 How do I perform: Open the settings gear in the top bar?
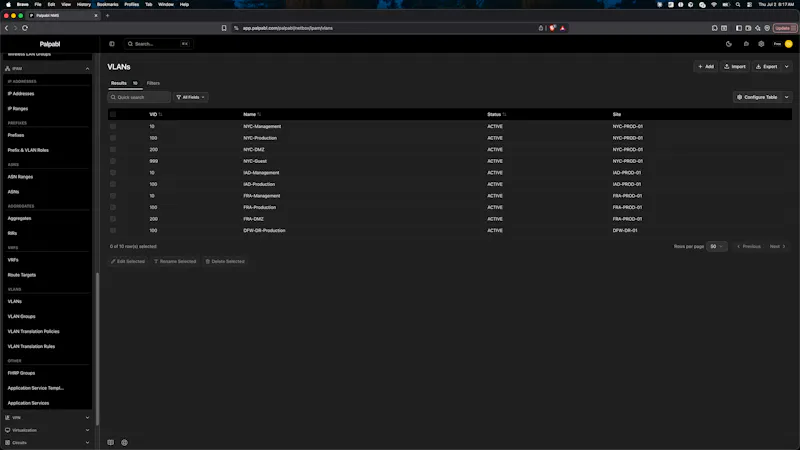[761, 44]
